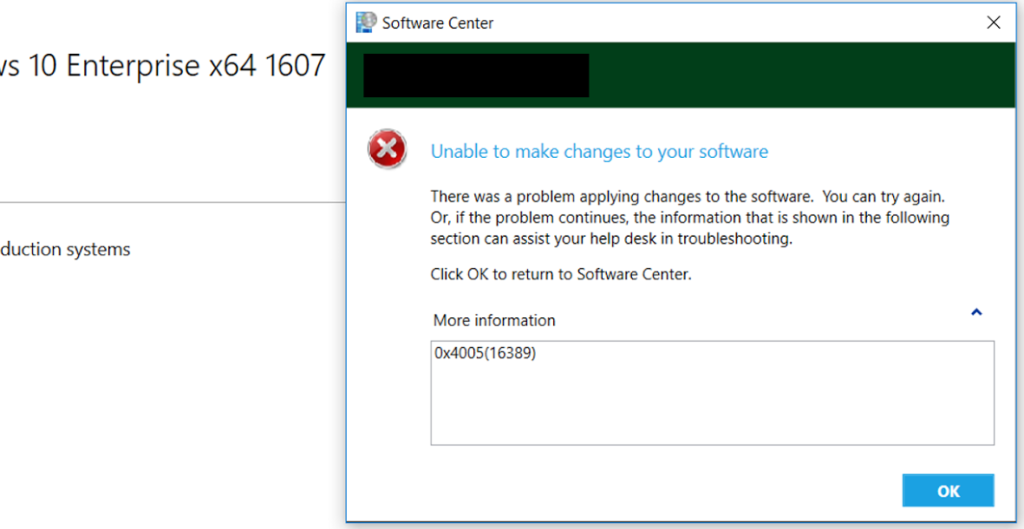Click 'duction systems' text in background window
1024x529 pixels.
coord(65,249)
